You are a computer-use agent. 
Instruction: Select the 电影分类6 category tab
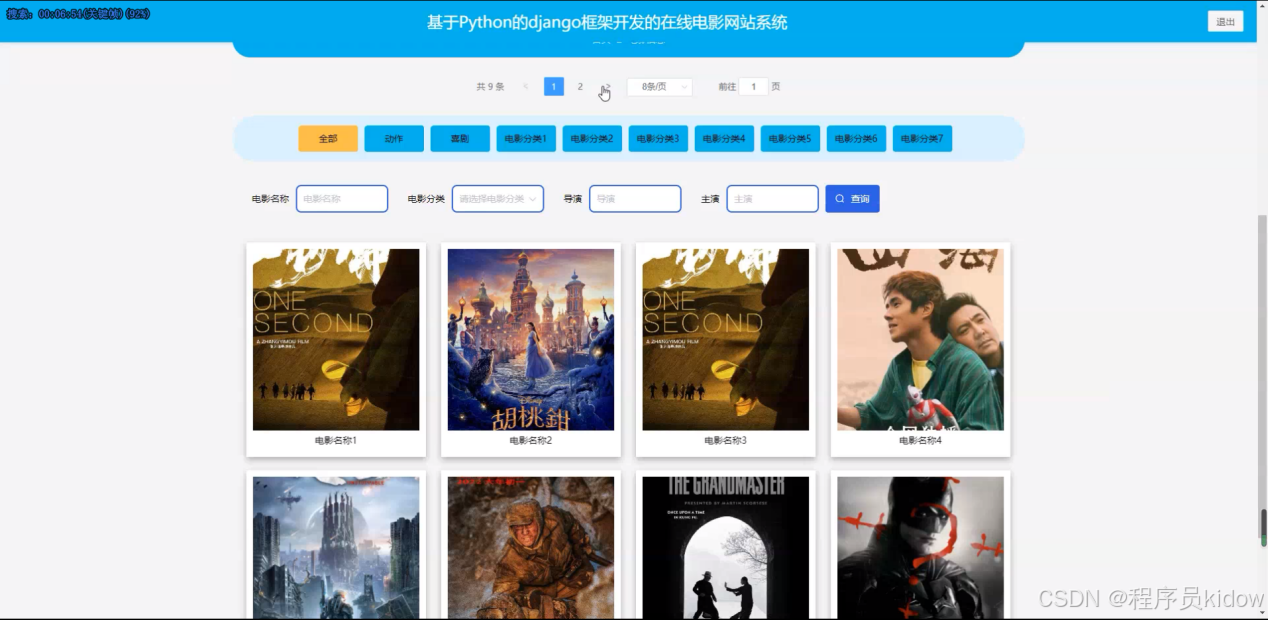coord(856,139)
